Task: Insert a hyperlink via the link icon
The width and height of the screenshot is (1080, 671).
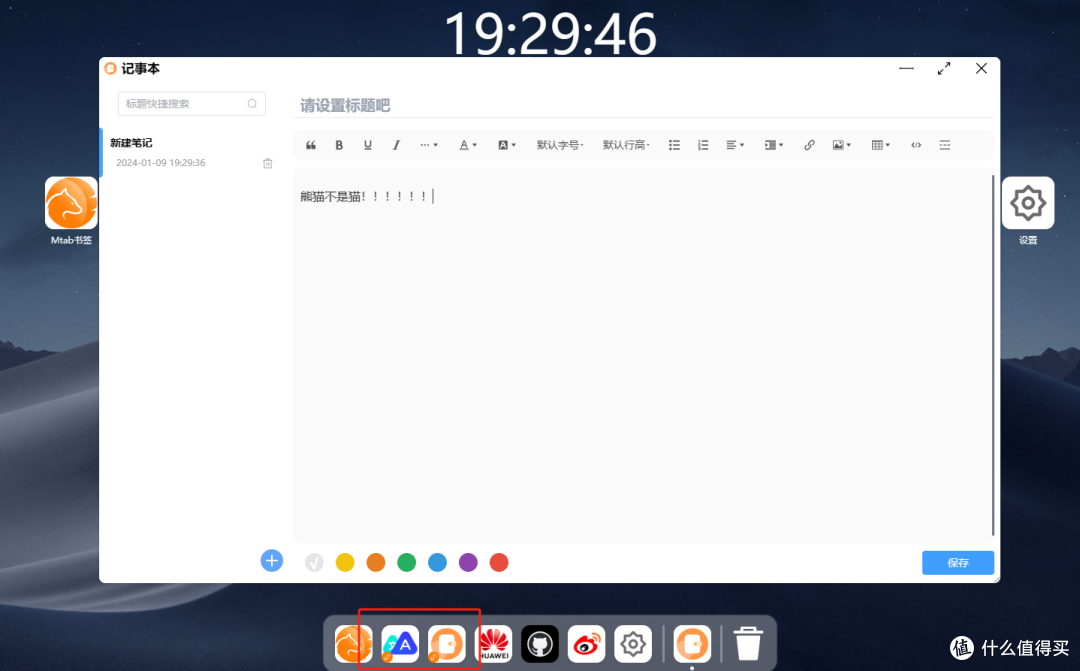Action: tap(809, 145)
